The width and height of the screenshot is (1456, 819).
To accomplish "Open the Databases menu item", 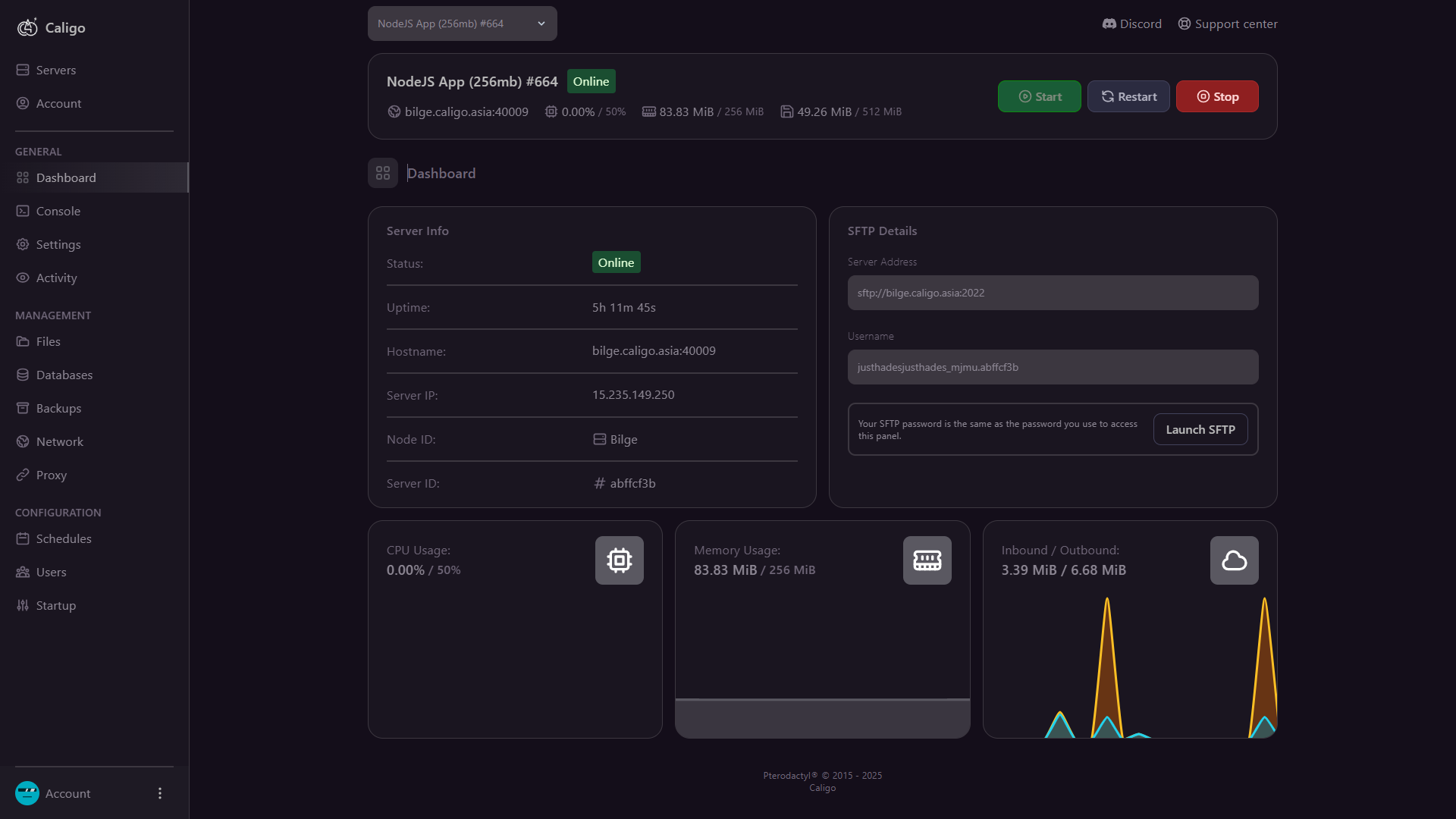I will [x=64, y=375].
